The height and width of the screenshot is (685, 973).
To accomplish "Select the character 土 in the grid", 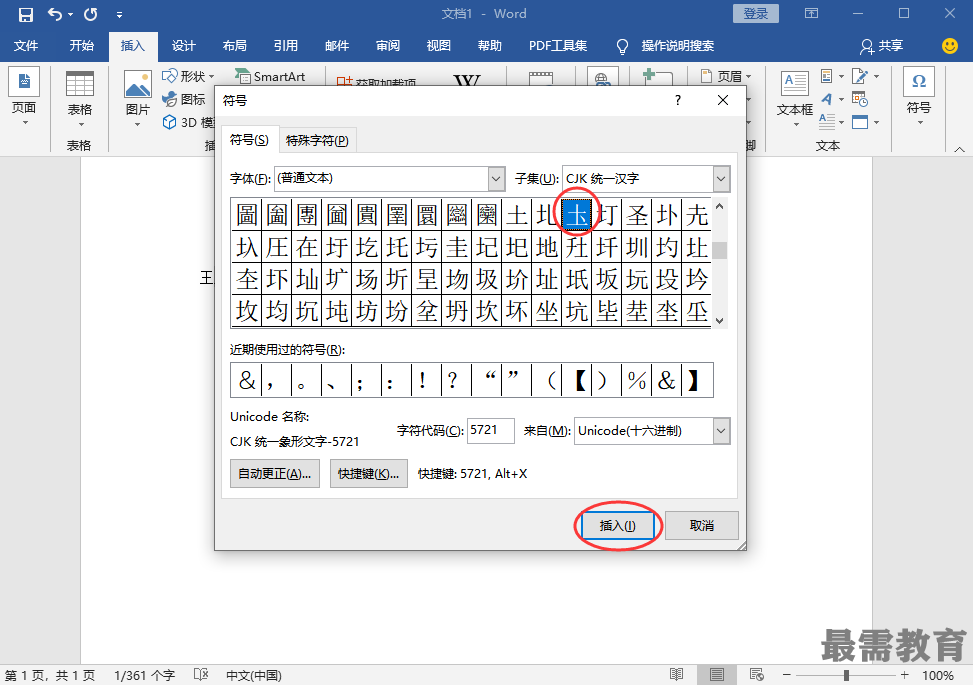I will pyautogui.click(x=517, y=215).
